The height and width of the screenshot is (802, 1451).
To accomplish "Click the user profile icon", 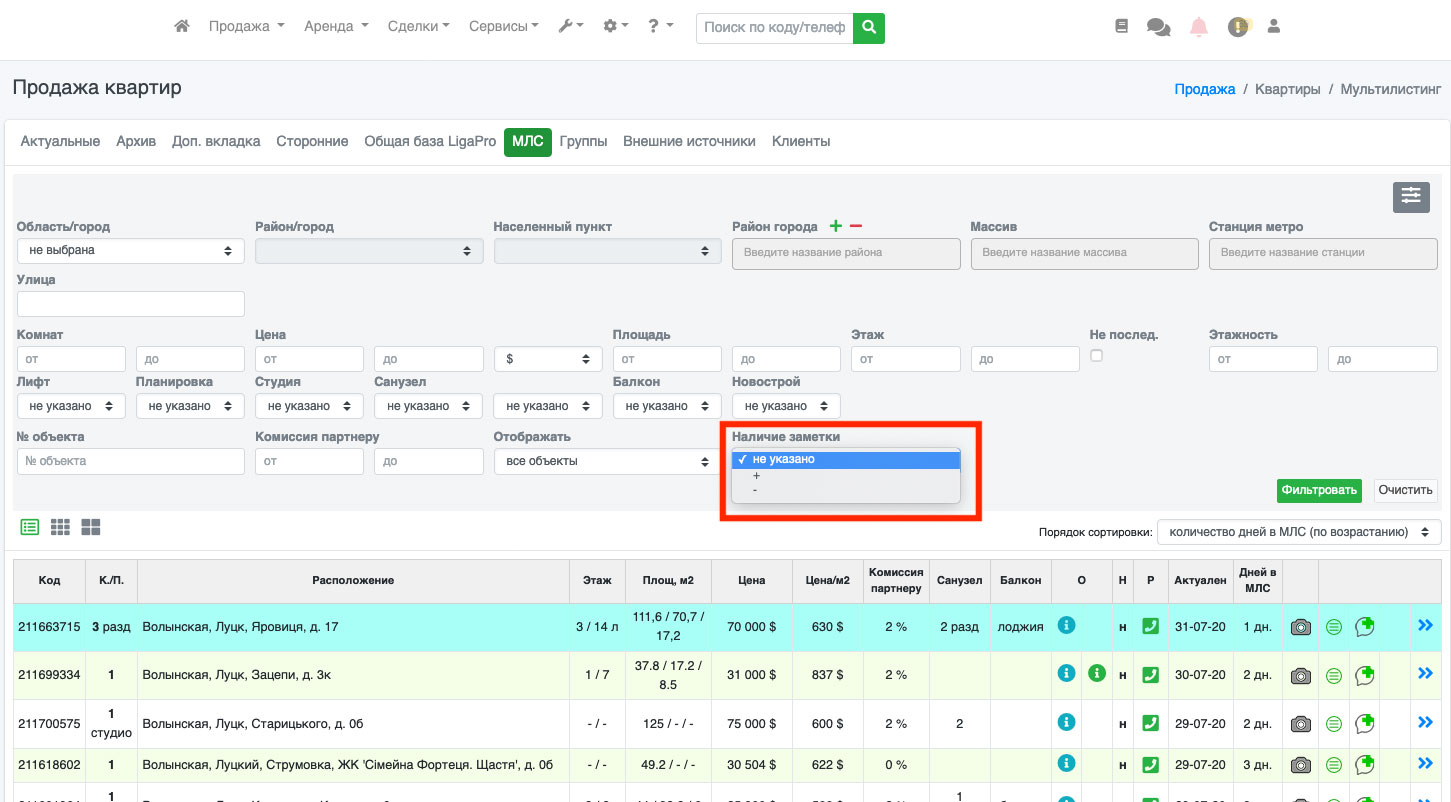I will (1273, 27).
